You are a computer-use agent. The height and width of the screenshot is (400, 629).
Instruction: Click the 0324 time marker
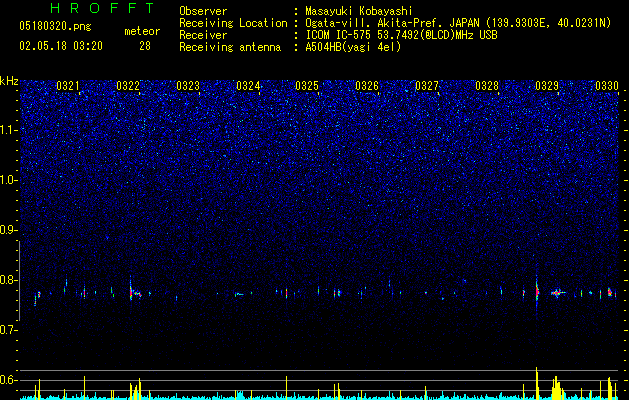tap(248, 86)
